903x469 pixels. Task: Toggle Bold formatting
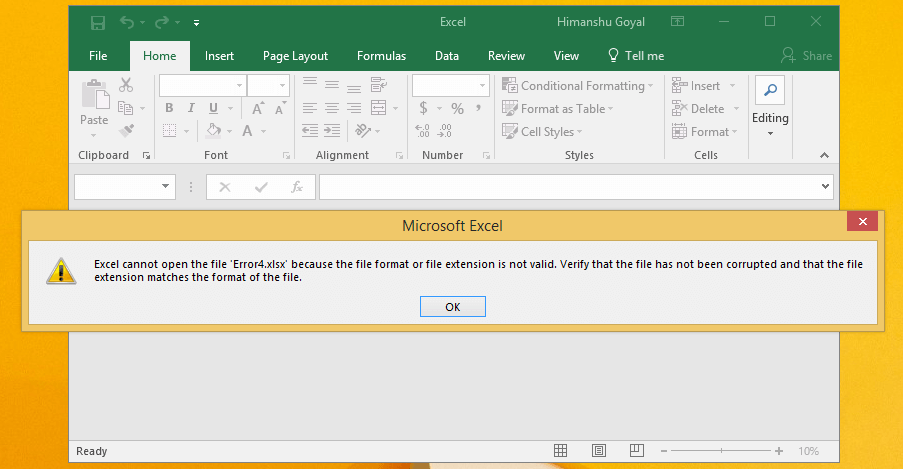click(x=169, y=108)
